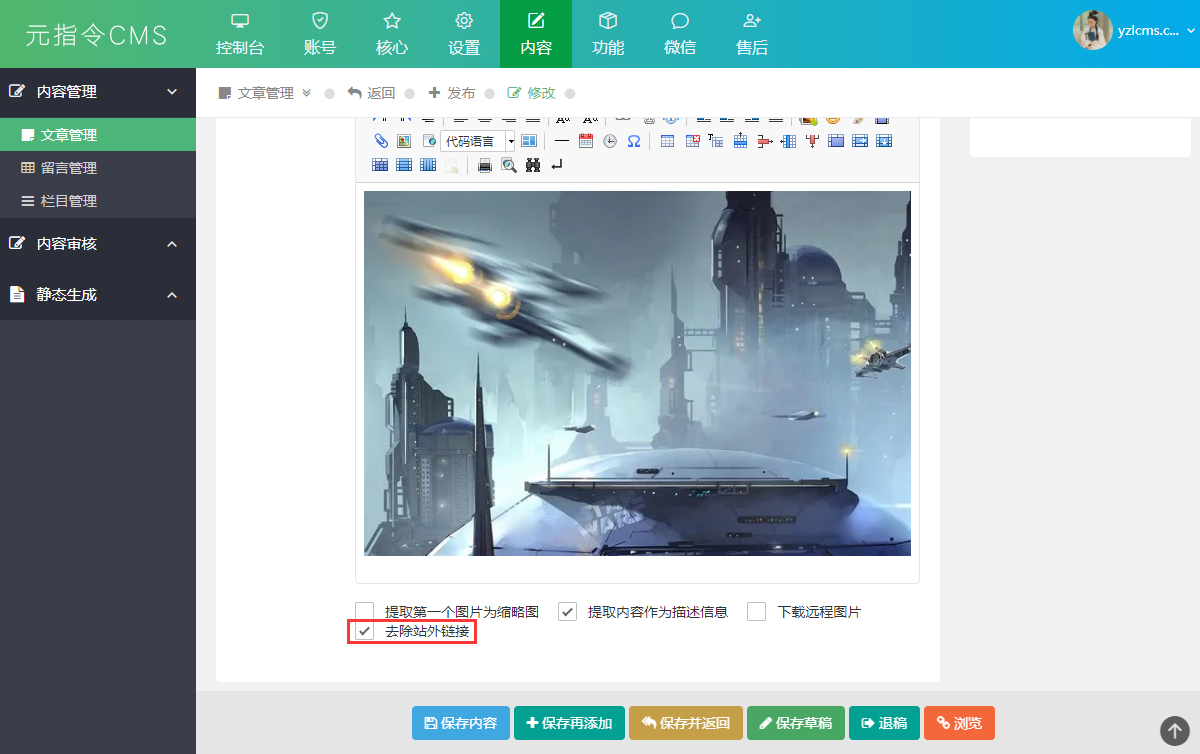
Task: Click the merge down cells icon
Action: point(884,141)
